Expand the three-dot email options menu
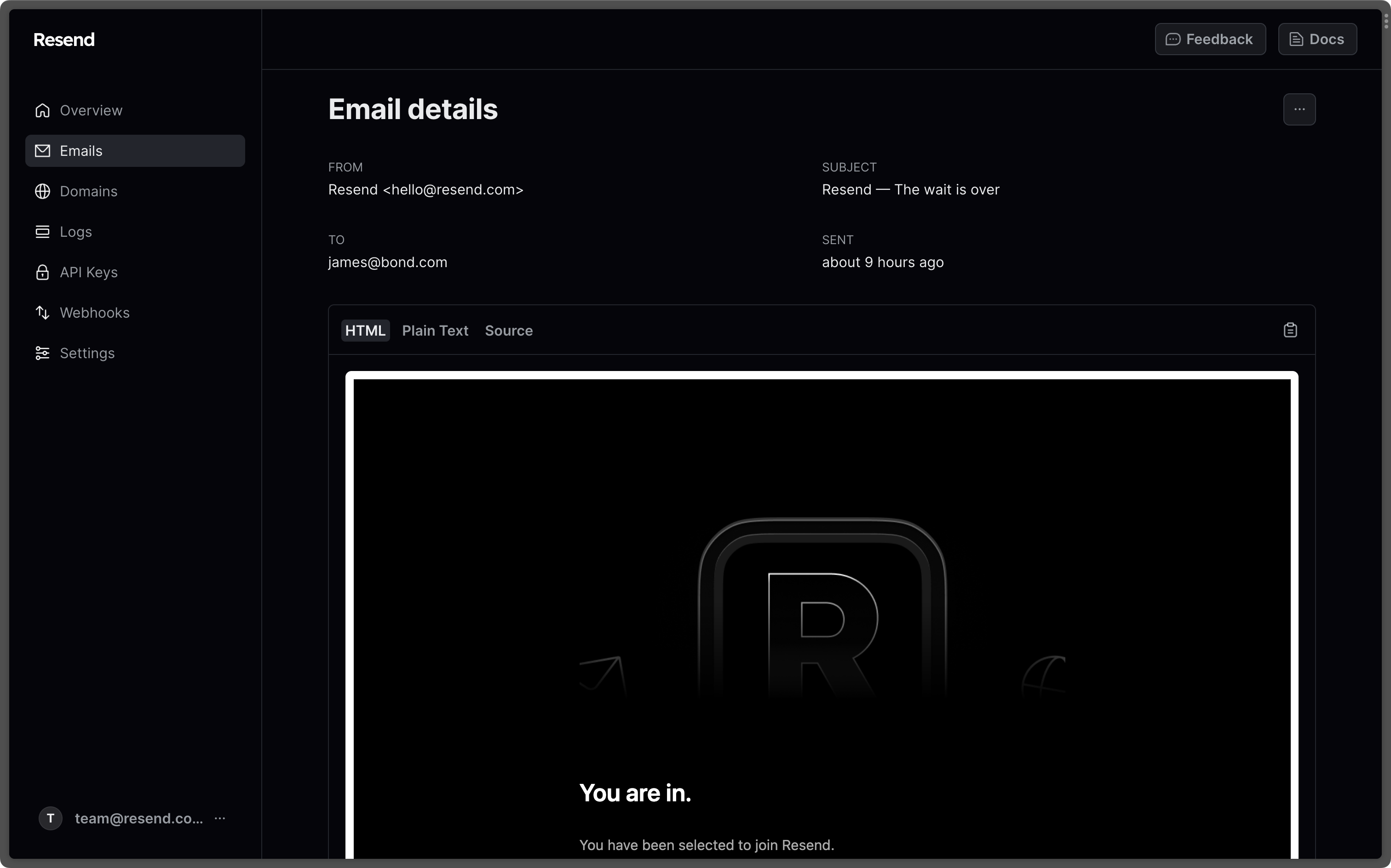Viewport: 1391px width, 868px height. coord(1299,109)
